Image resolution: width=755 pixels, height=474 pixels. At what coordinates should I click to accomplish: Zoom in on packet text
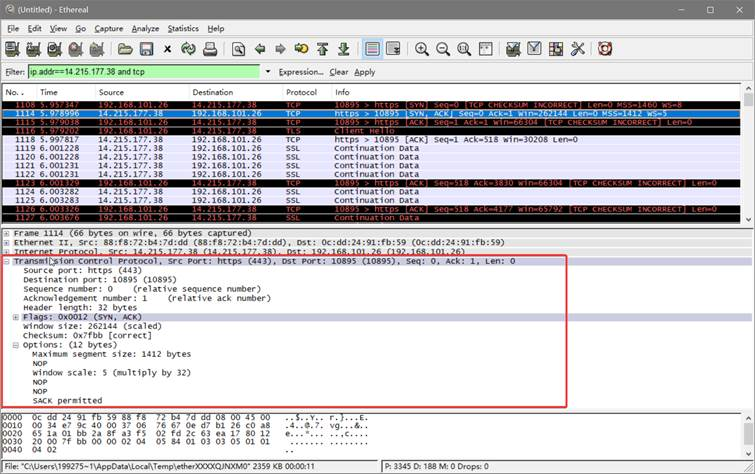click(422, 49)
